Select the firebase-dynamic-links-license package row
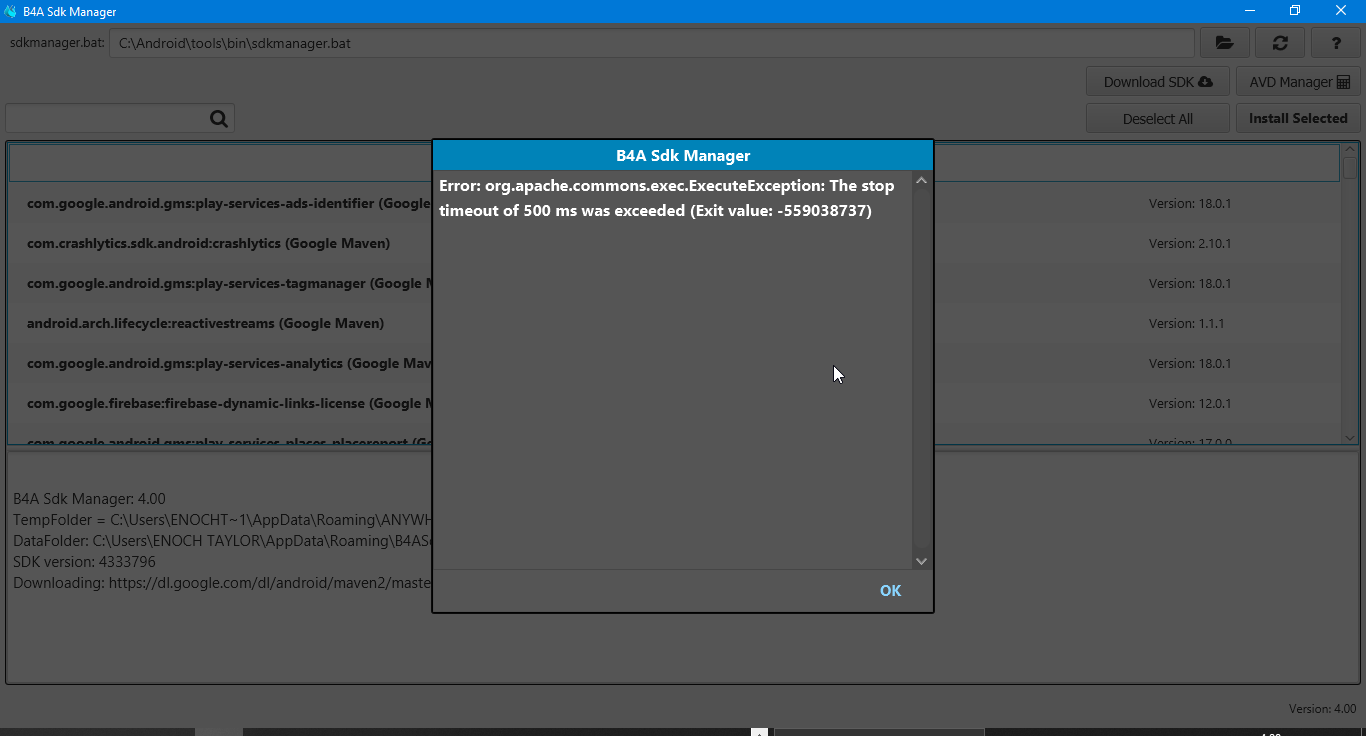 point(675,403)
